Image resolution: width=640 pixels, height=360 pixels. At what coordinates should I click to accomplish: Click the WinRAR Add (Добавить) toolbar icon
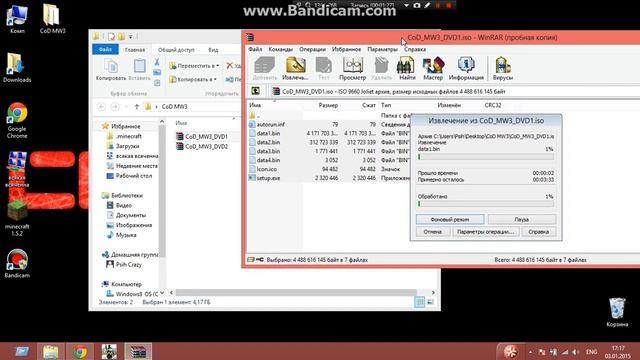264,68
